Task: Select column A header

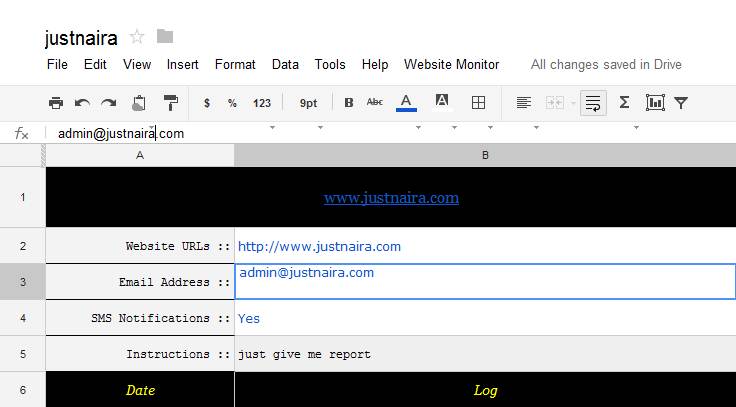Action: tap(140, 155)
